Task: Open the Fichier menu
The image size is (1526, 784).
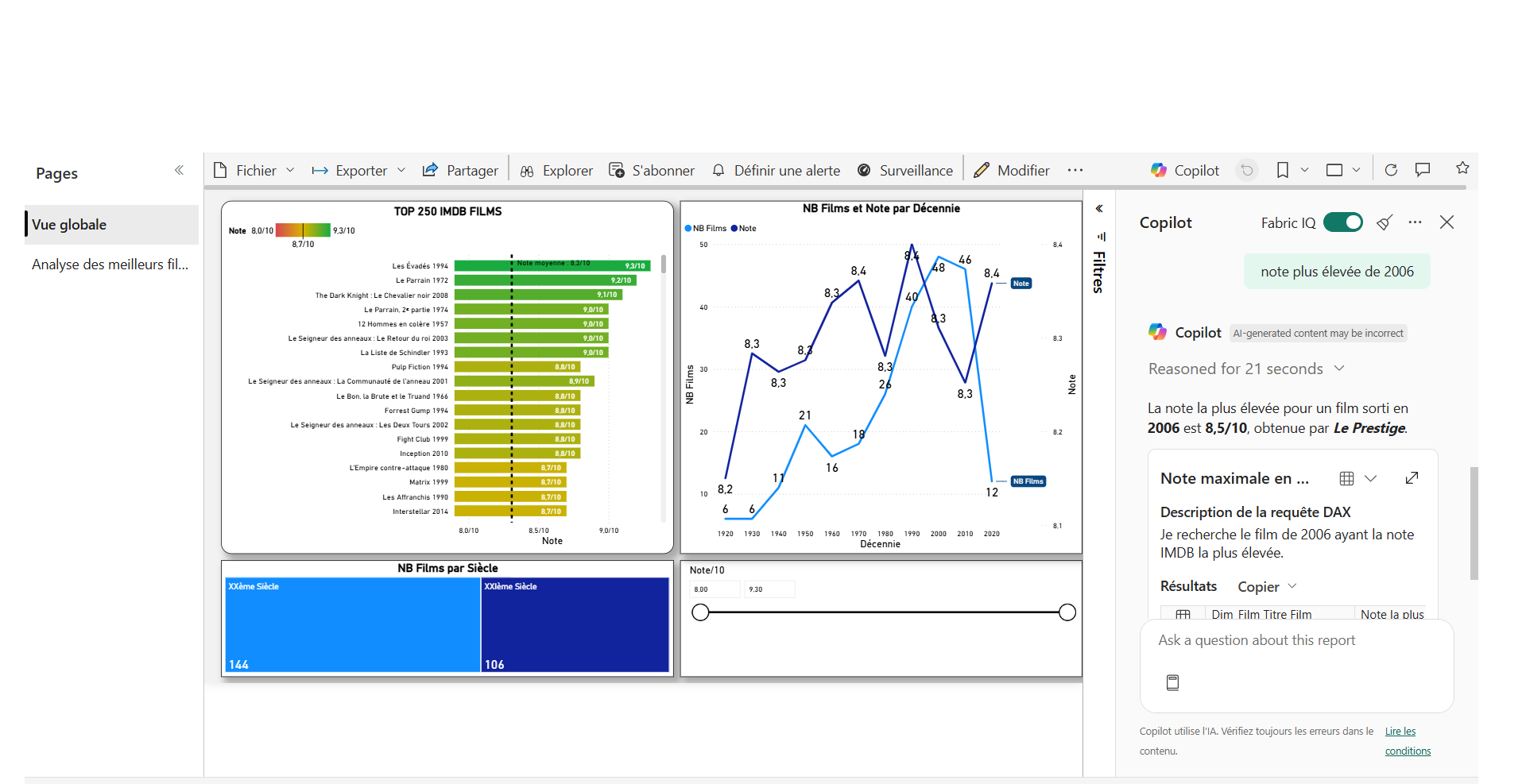Action: (255, 170)
